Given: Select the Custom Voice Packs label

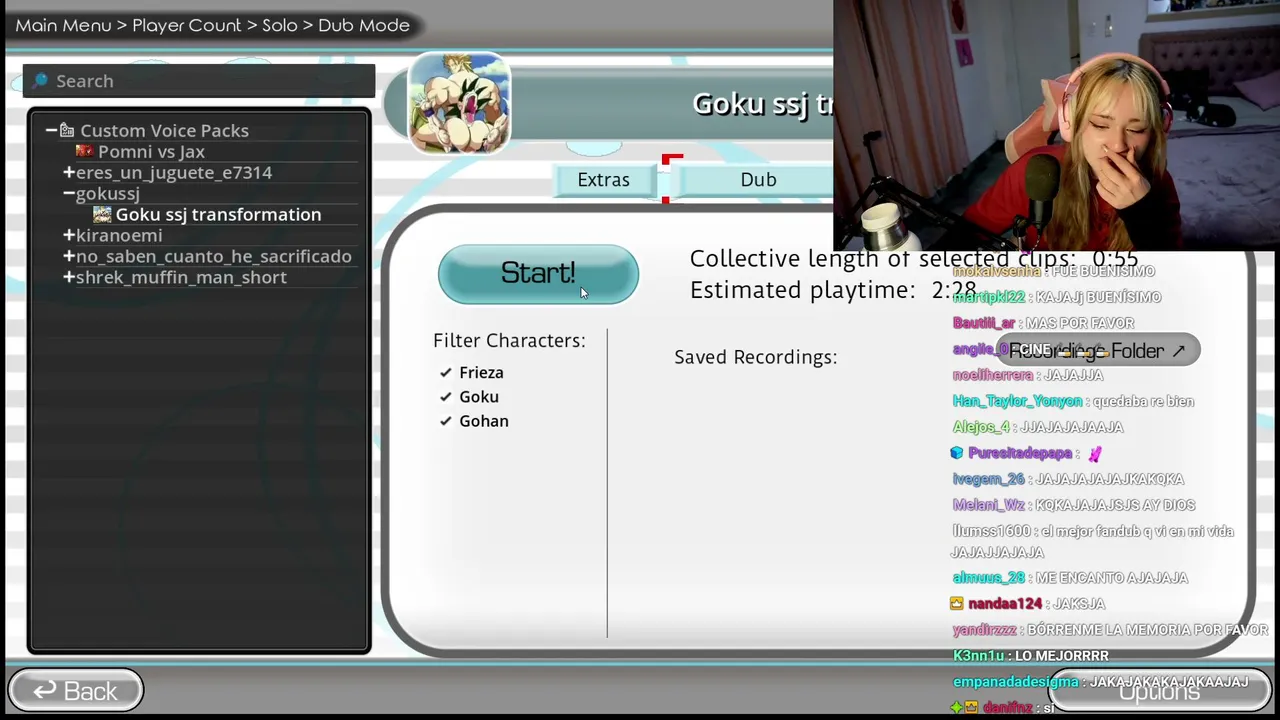Looking at the screenshot, I should (x=164, y=130).
